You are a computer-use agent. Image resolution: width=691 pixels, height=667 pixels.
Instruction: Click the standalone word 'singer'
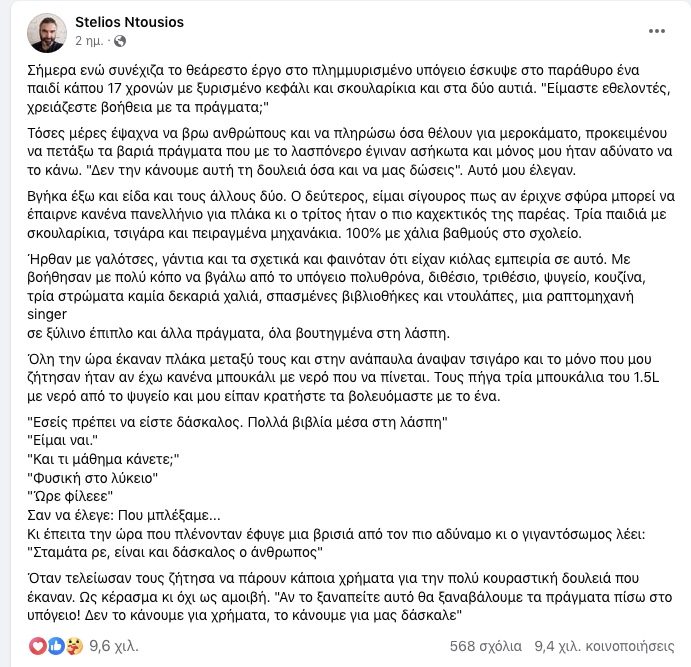coord(47,315)
